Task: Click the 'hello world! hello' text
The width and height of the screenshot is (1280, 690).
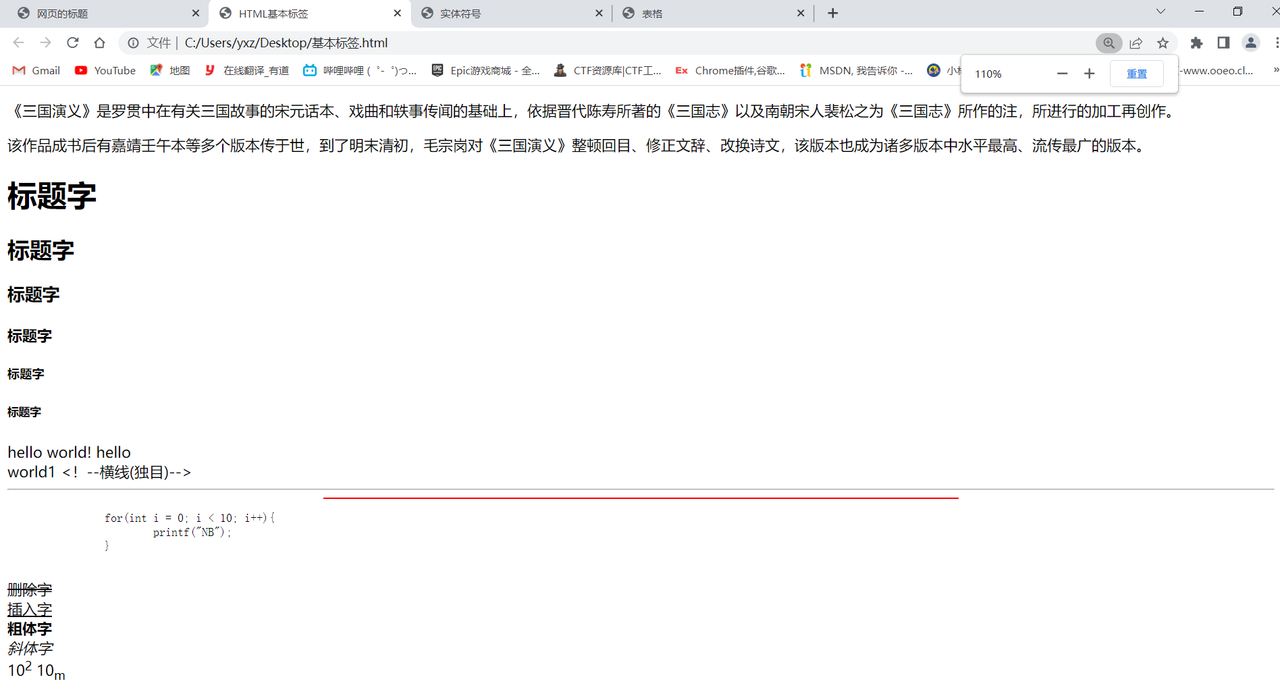Action: click(x=69, y=453)
